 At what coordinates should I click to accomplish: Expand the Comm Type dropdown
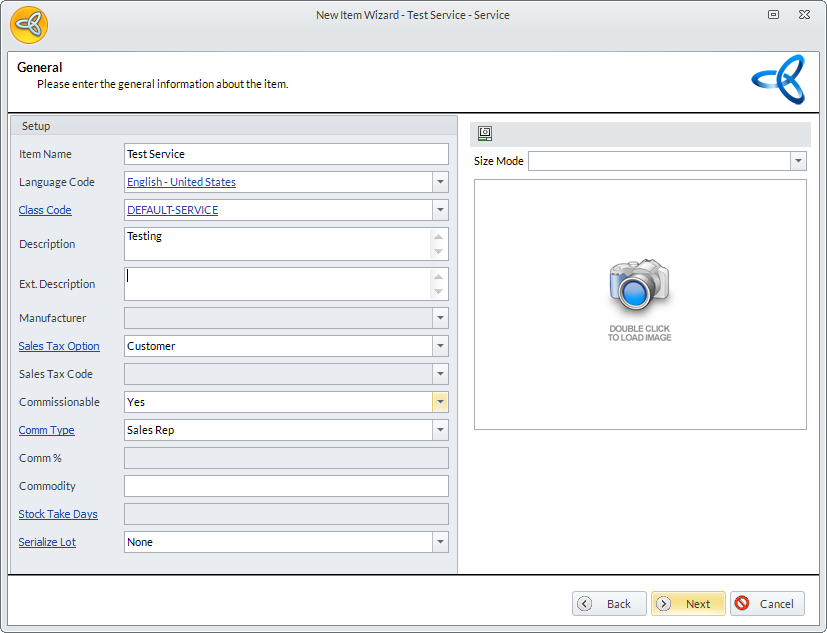(440, 430)
